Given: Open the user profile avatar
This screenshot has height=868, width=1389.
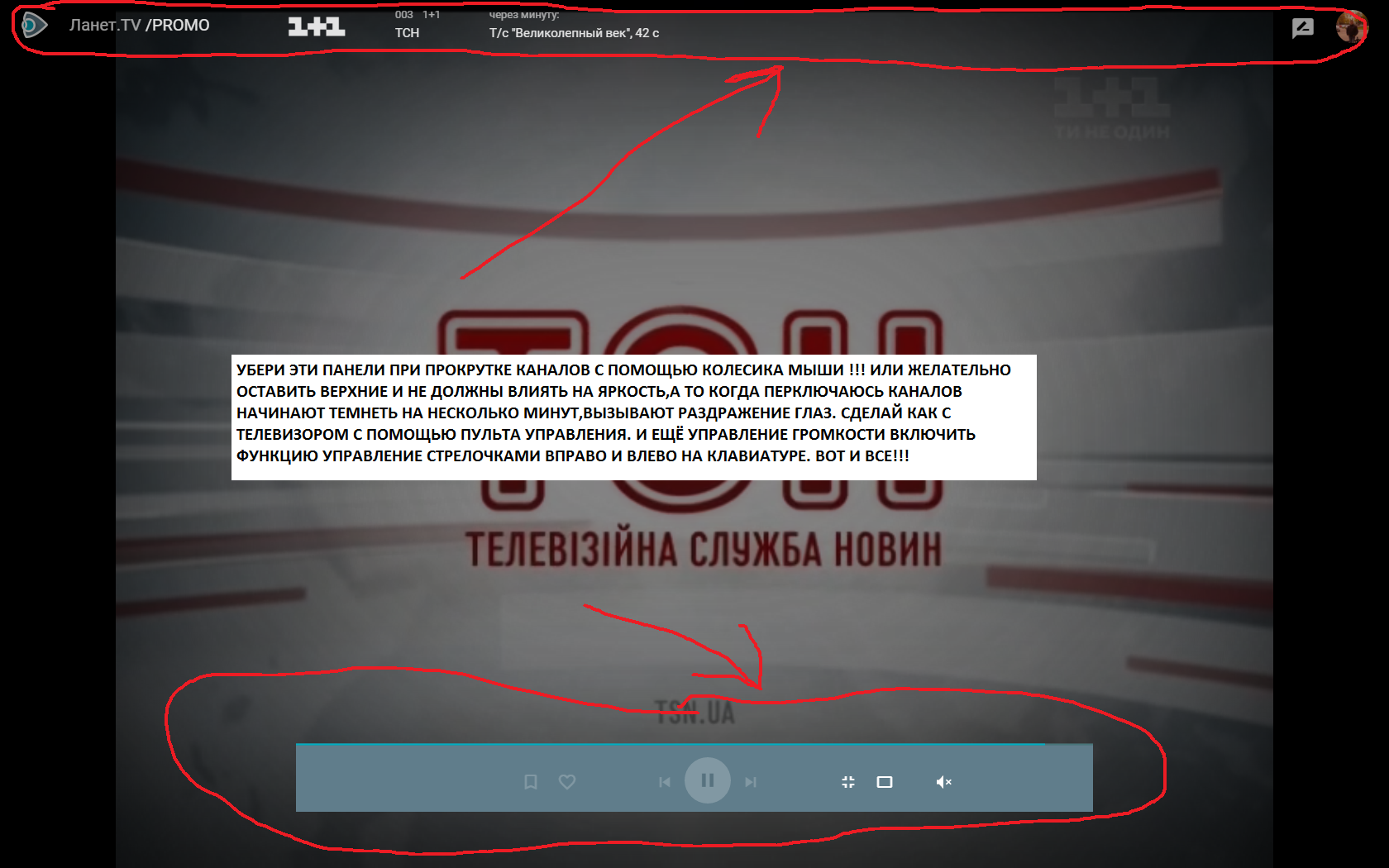Looking at the screenshot, I should tap(1351, 26).
